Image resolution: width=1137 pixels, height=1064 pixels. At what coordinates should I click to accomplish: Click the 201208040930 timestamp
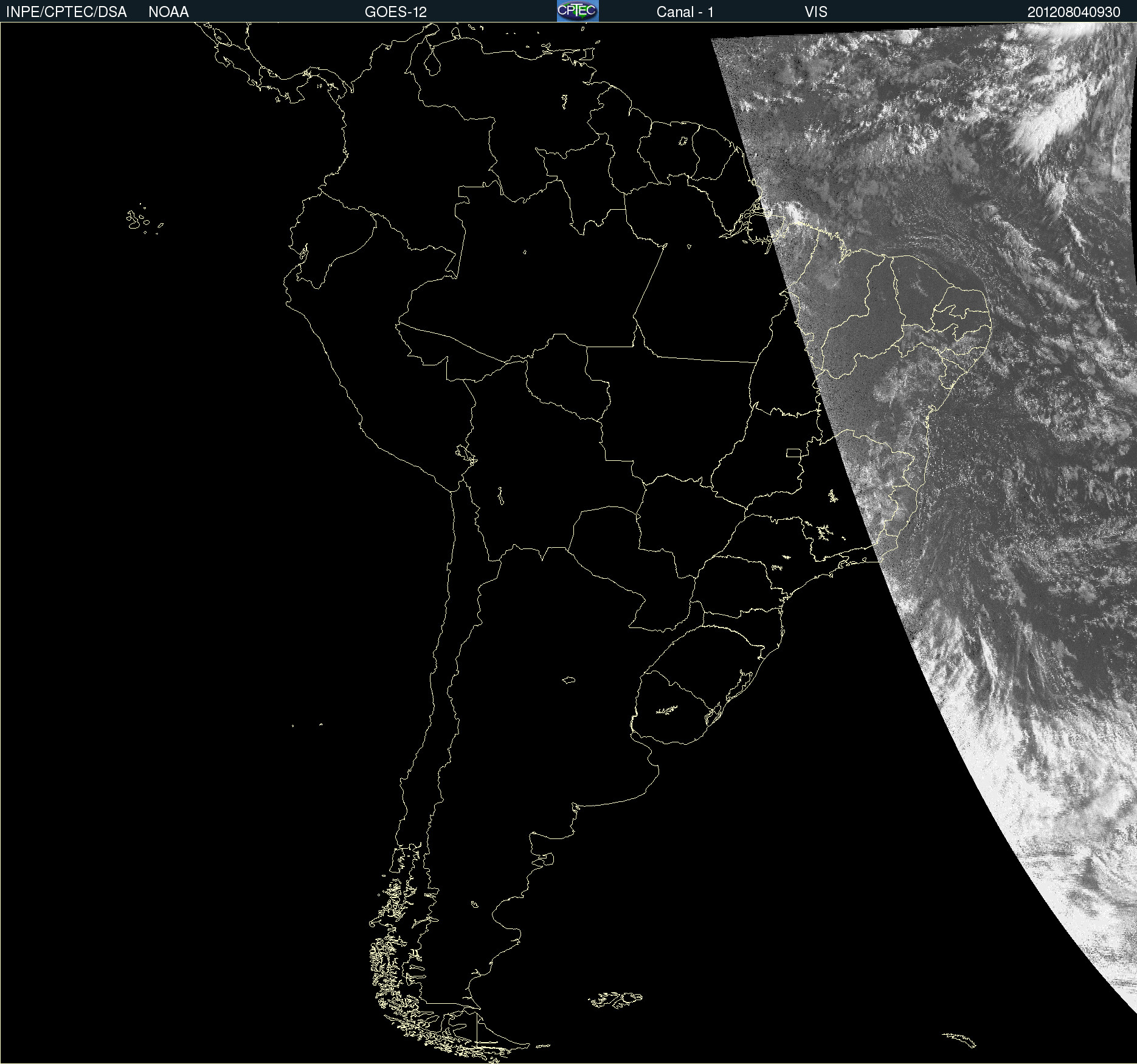(1074, 12)
